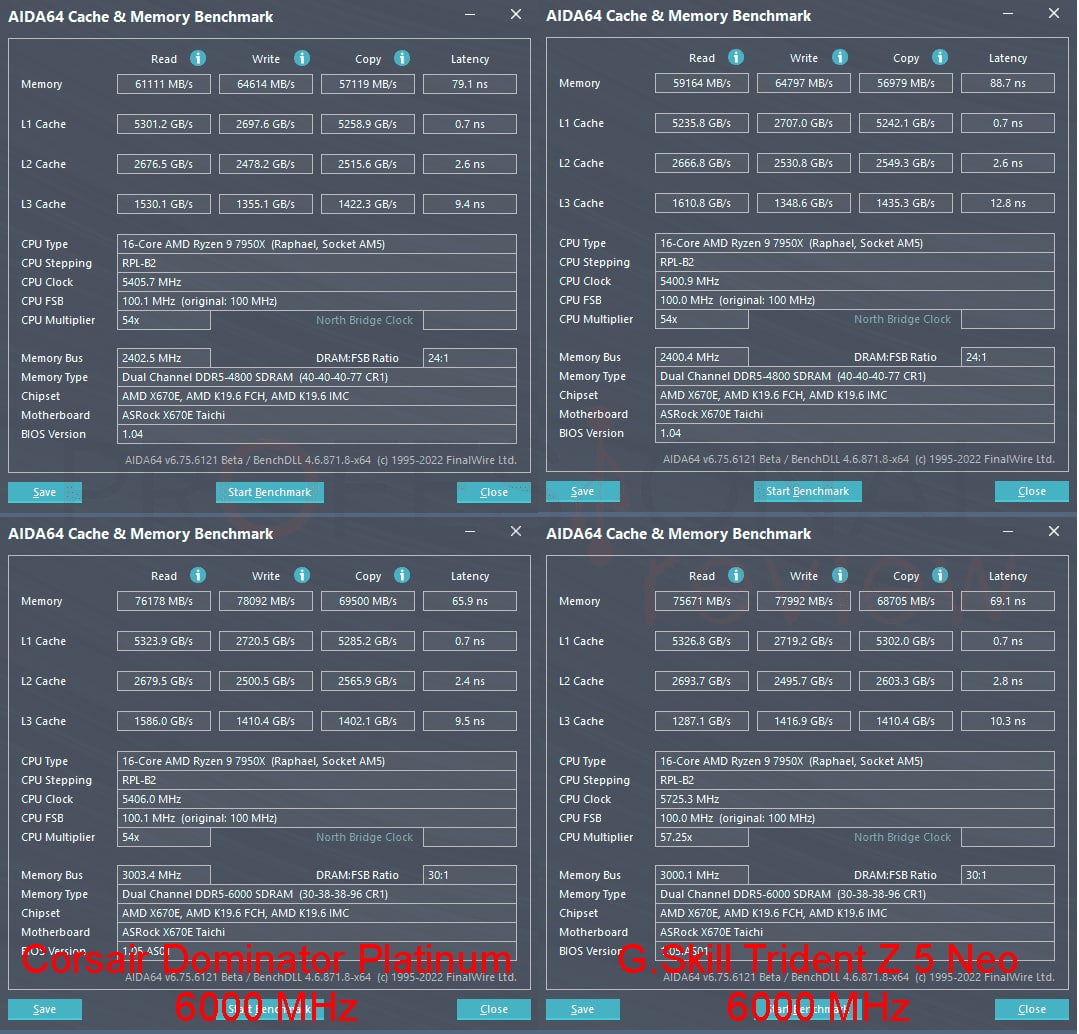Click Copy info icon in 59164 MB/s window
1079x1034 pixels.
click(x=940, y=57)
